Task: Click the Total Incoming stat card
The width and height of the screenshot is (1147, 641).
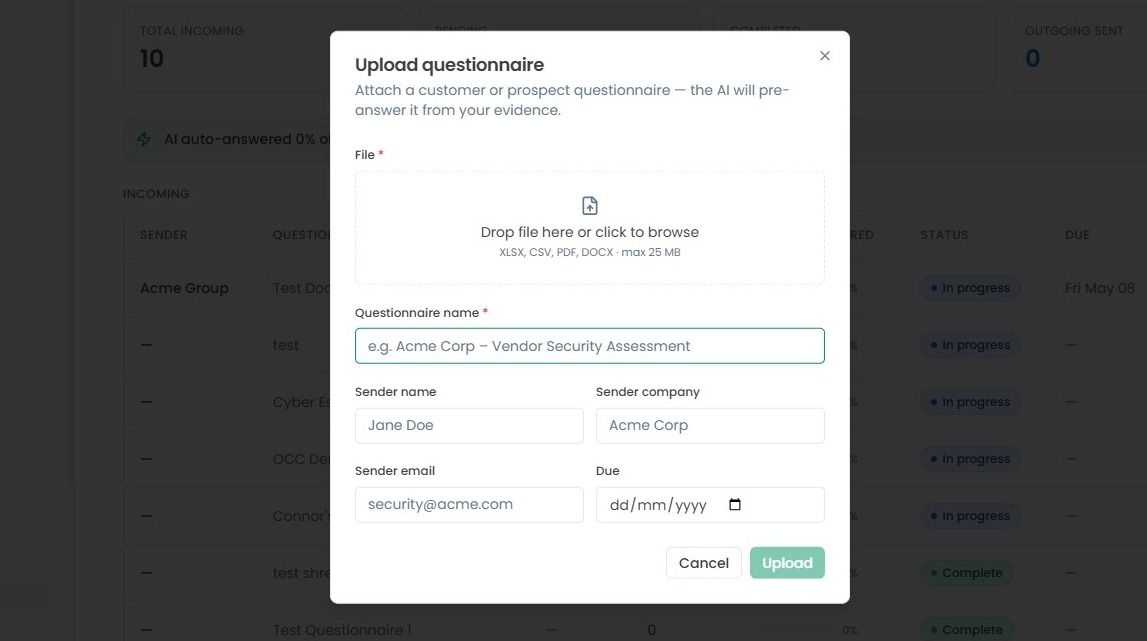Action: 227,49
